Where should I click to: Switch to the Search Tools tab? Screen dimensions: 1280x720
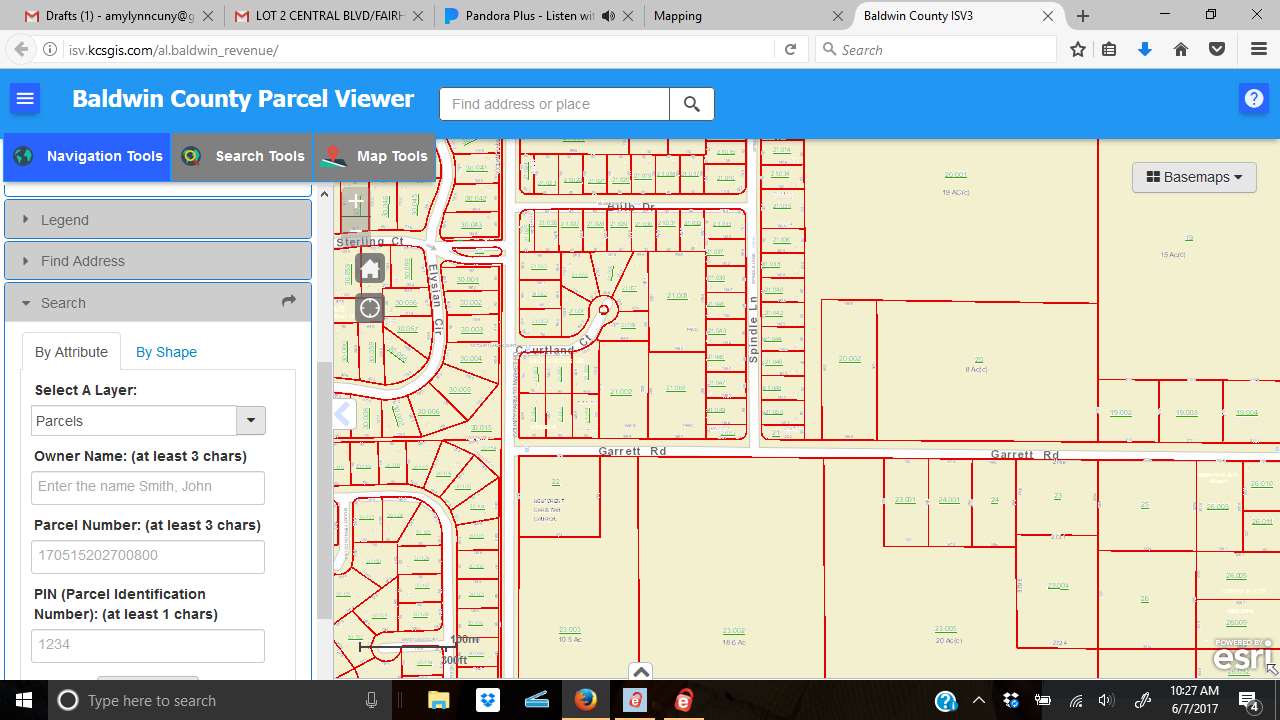[x=243, y=156]
